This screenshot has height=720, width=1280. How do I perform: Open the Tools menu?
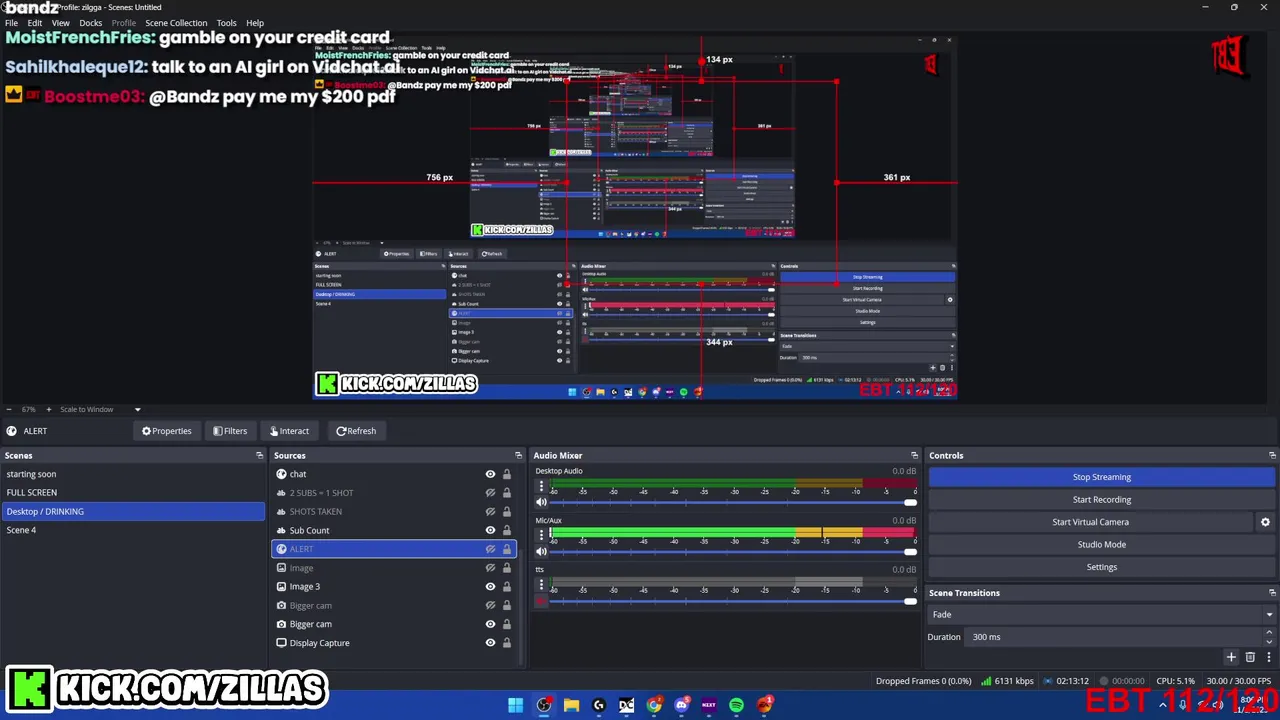(227, 23)
